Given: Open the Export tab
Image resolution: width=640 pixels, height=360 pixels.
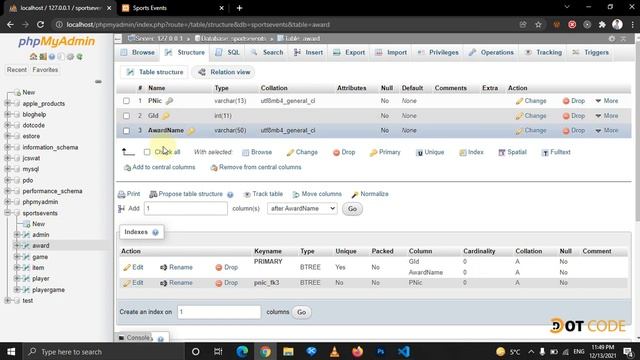Looking at the screenshot, I should [x=349, y=53].
